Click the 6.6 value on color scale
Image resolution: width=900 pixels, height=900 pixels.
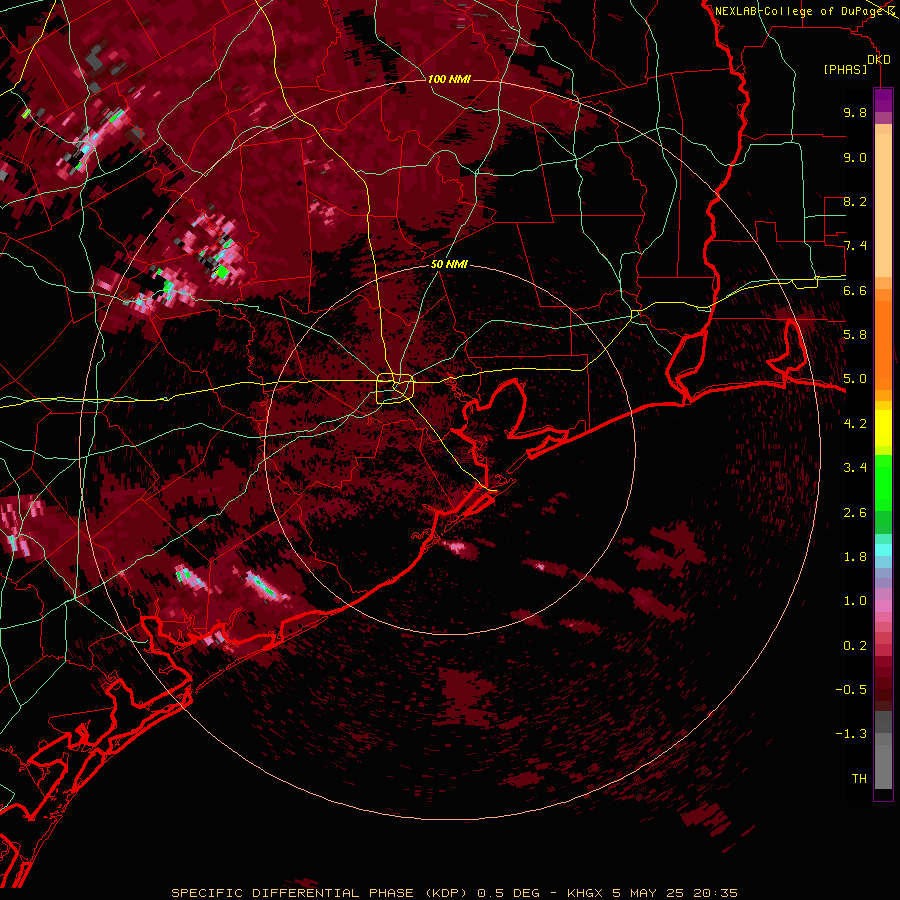click(855, 290)
